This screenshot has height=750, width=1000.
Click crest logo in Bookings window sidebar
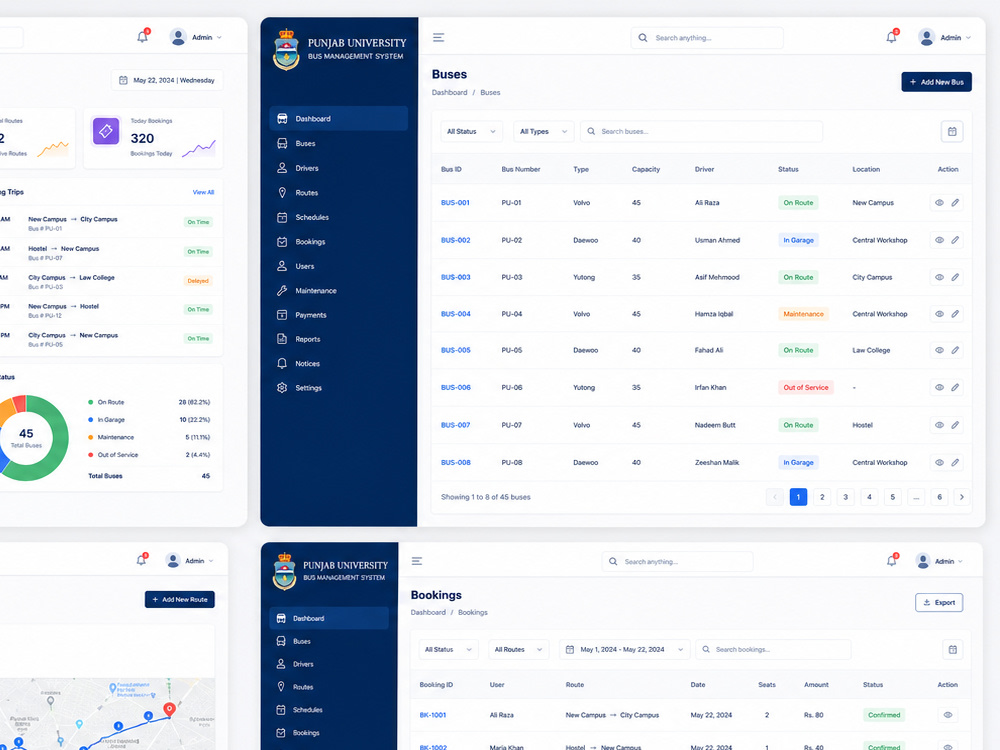coord(284,571)
